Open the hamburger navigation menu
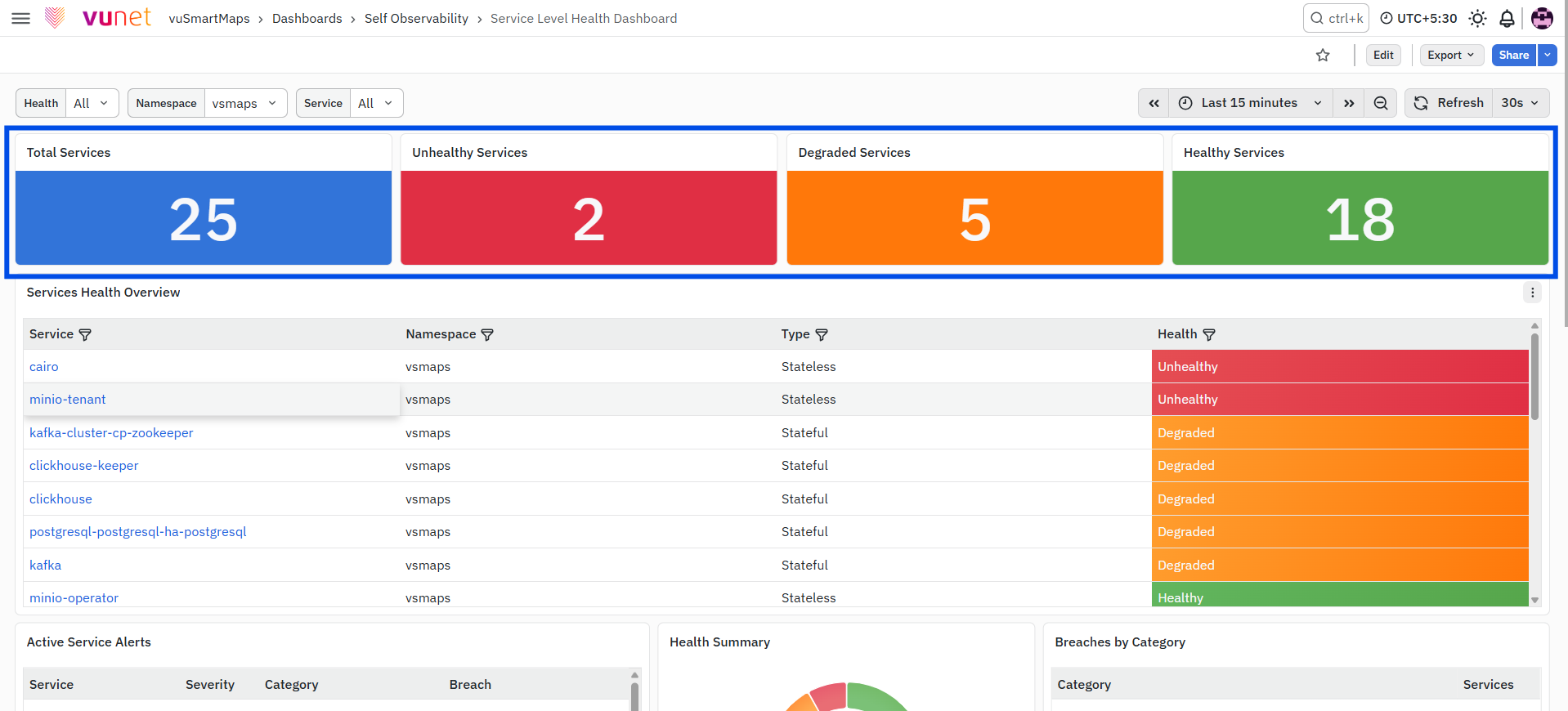1568x711 pixels. click(21, 18)
